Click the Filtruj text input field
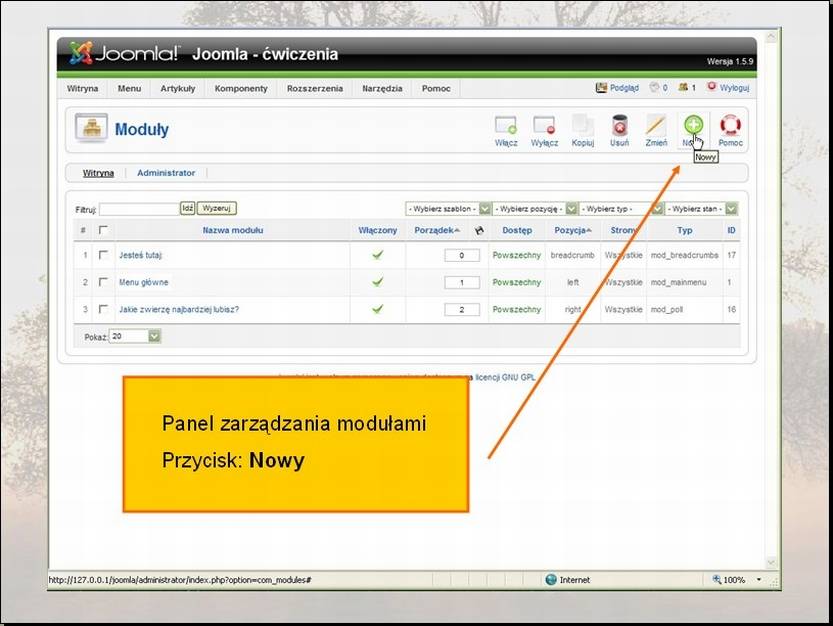This screenshot has height=626, width=833. [139, 209]
